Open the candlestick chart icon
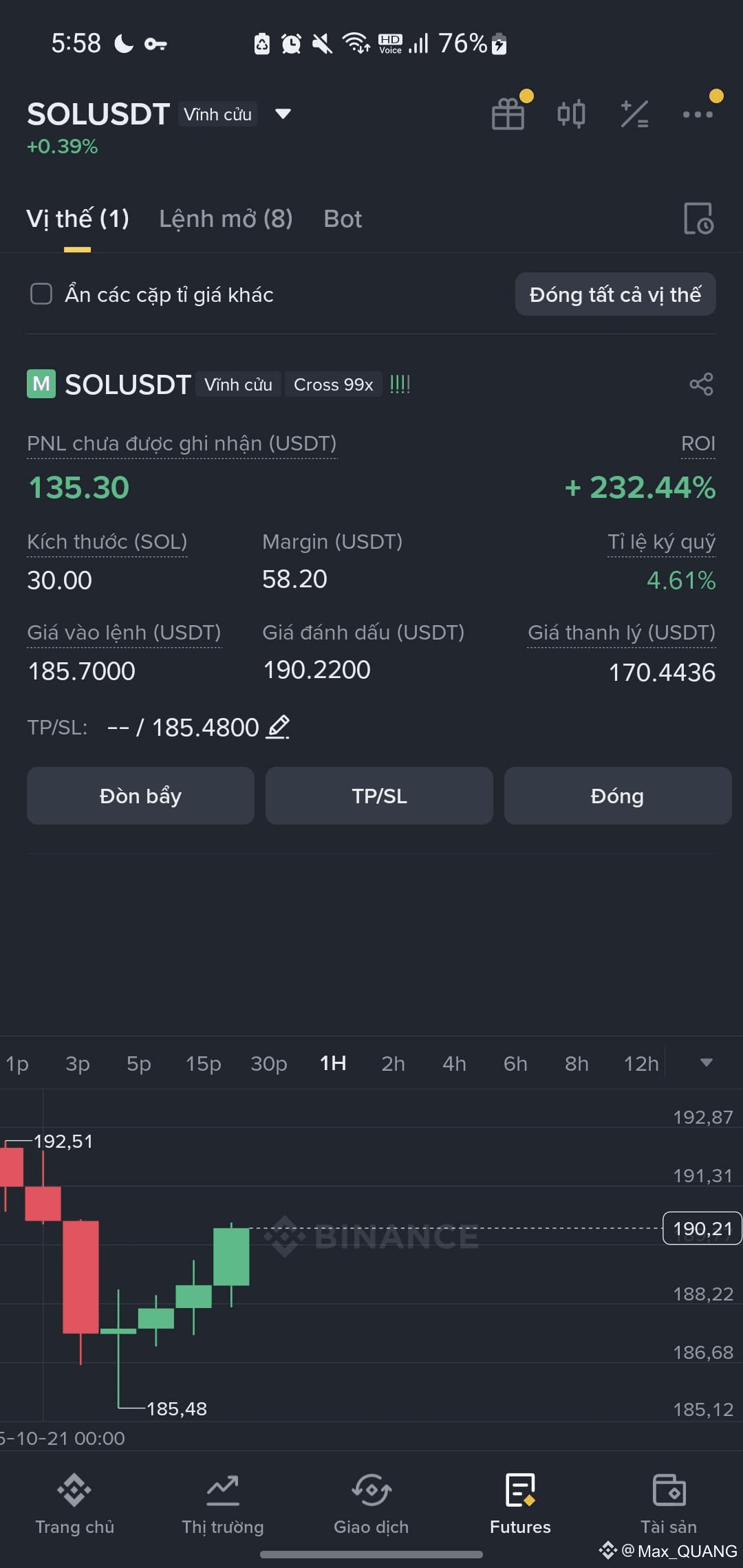743x1568 pixels. click(571, 113)
